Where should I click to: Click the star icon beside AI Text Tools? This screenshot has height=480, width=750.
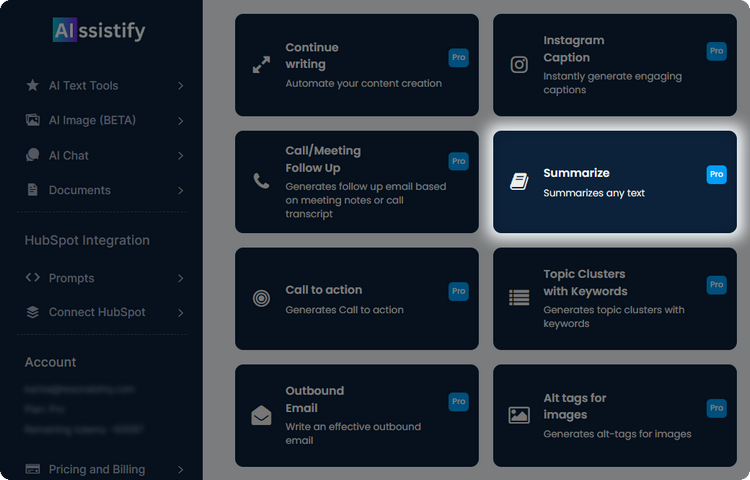33,86
